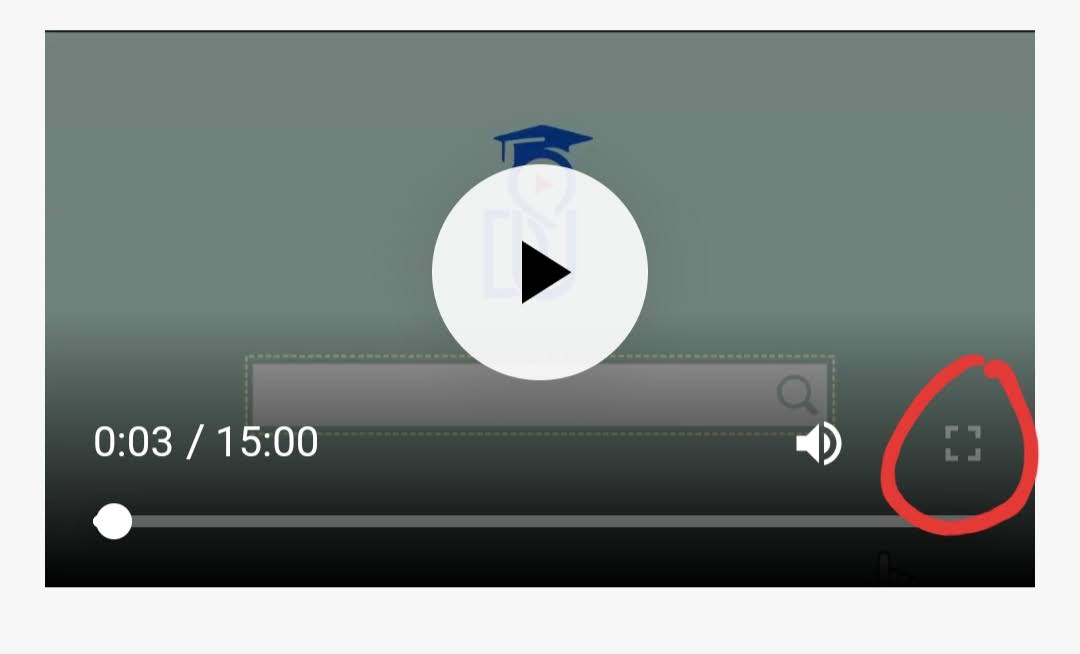Screen dimensions: 1080x654
Task: Click the white seek handle on the progress bar
Action: (113, 521)
